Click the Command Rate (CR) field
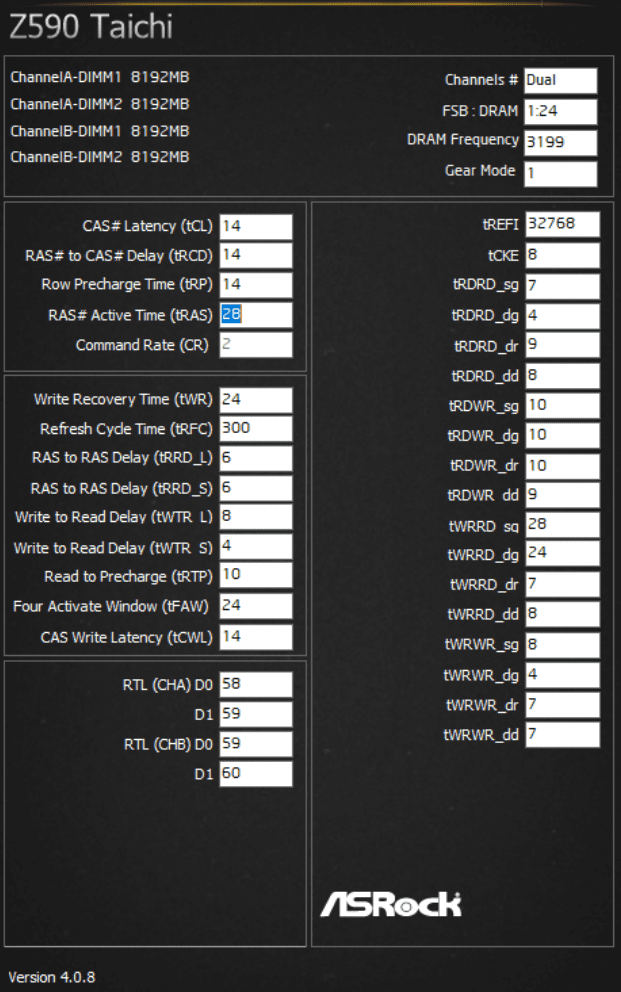The width and height of the screenshot is (621, 992). 256,345
